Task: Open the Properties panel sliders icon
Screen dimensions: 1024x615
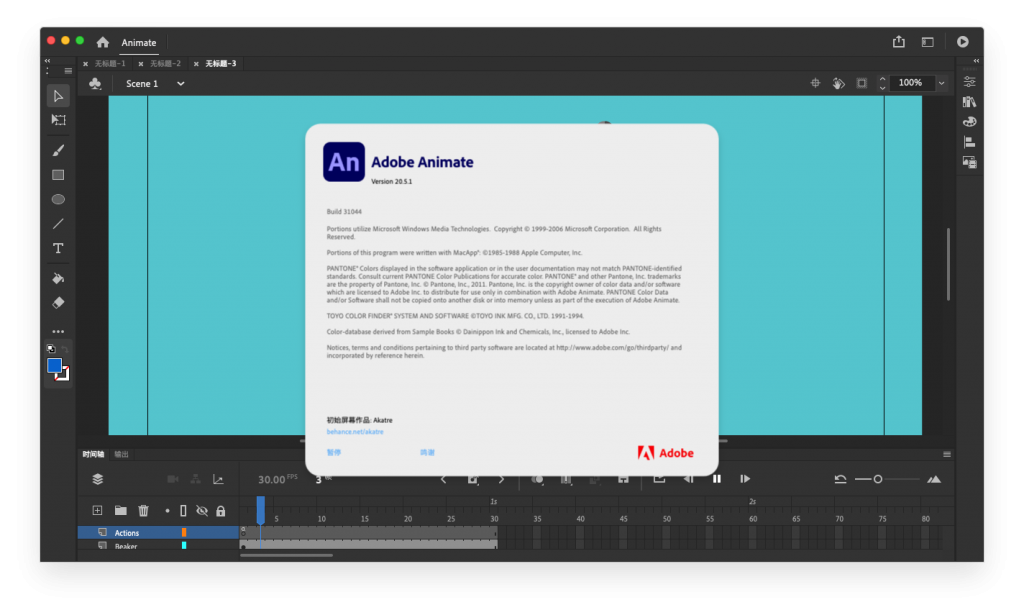Action: coord(970,82)
